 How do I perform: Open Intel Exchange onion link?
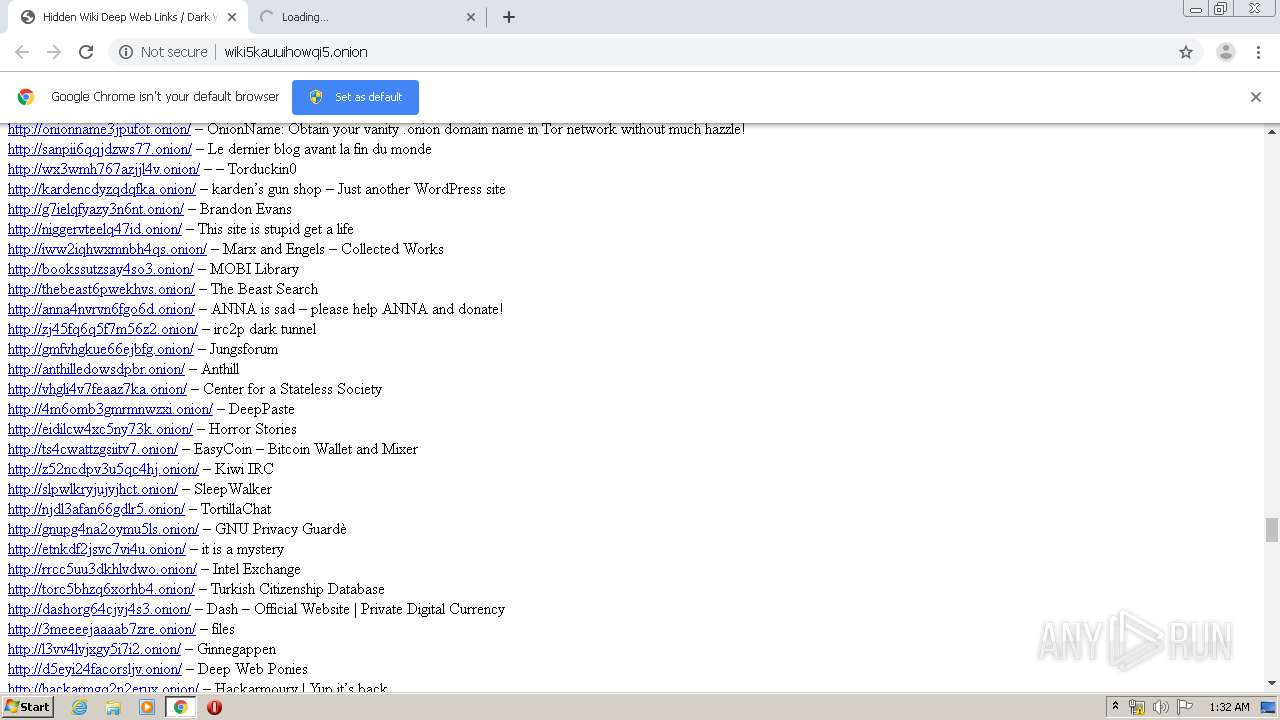(102, 569)
